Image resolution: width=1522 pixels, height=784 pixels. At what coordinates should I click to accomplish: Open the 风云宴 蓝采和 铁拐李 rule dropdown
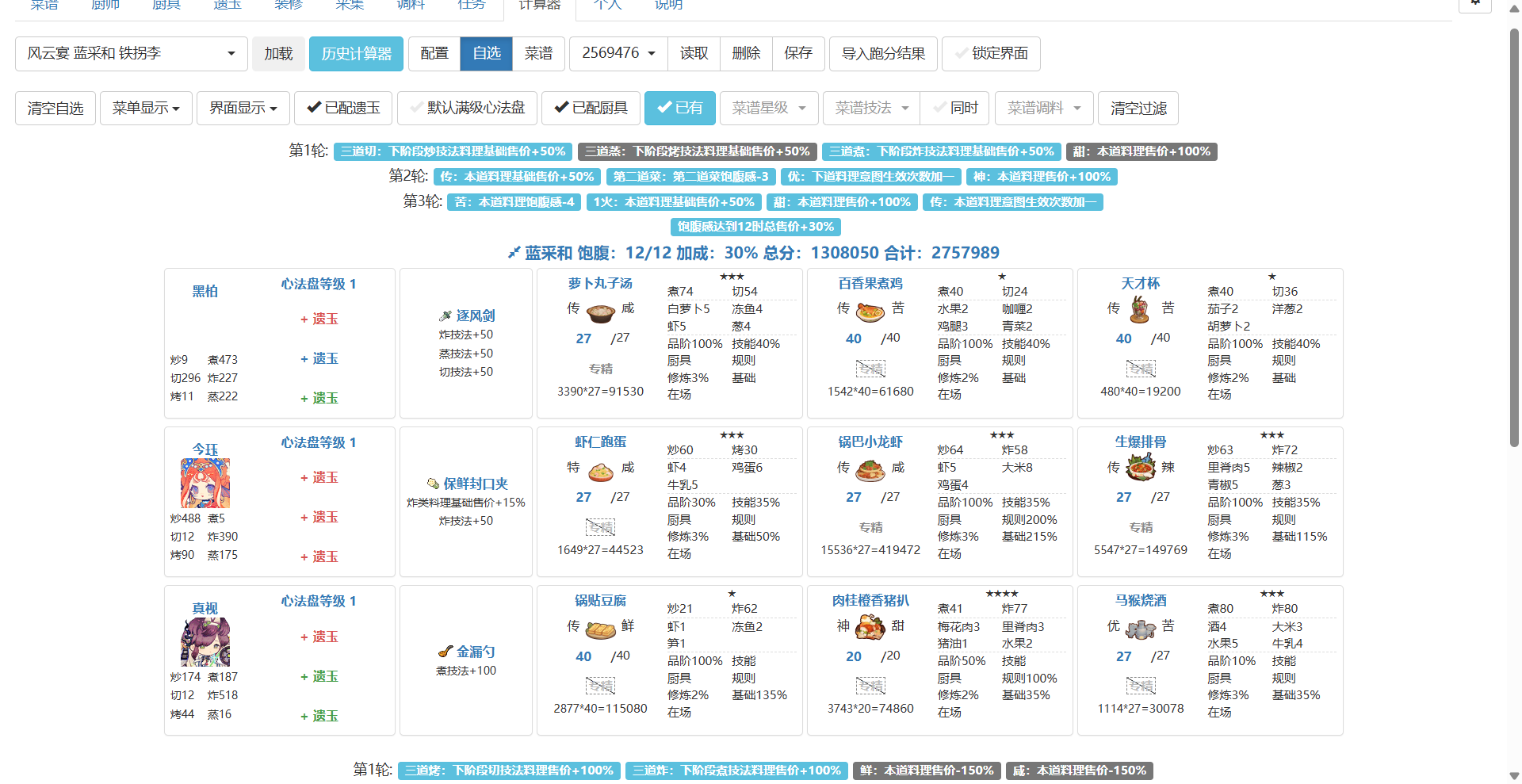132,54
